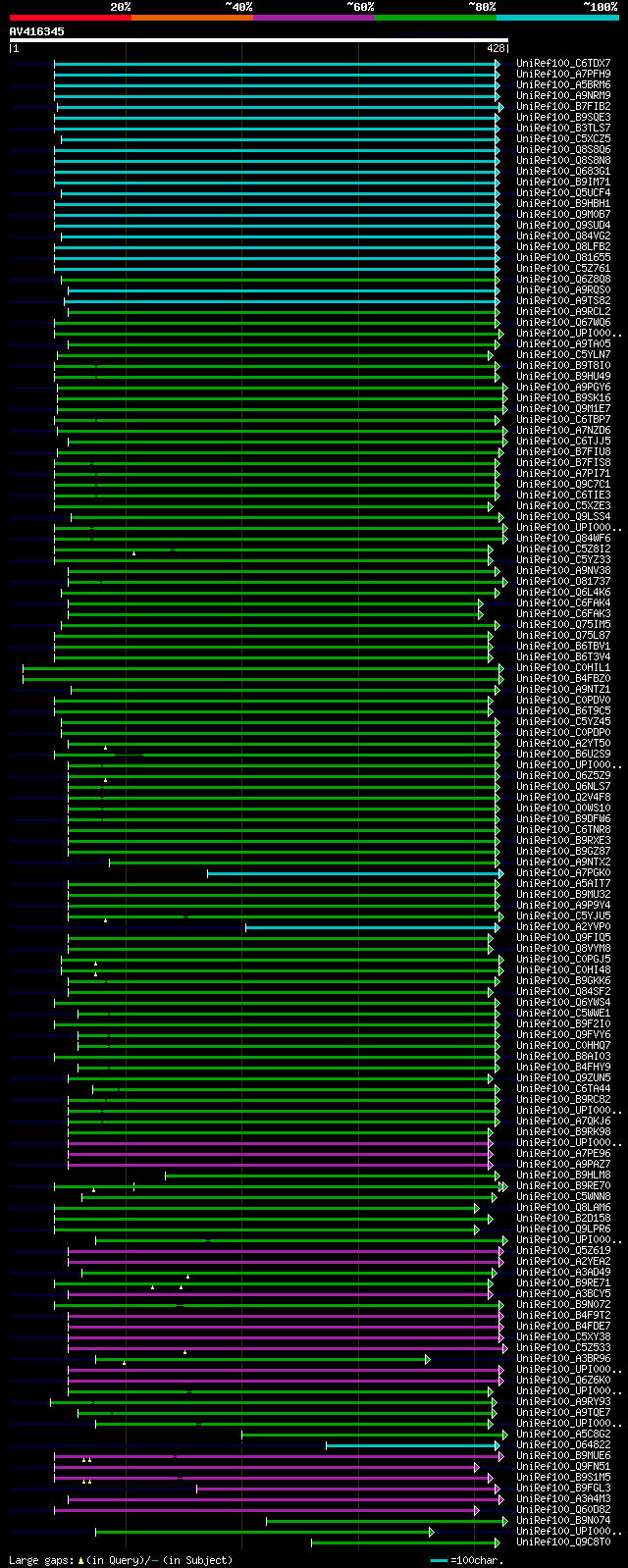Viewport: 628px width, 1568px height.
Task: Click the purple ~60% identity legend segment
Action: 314,18
